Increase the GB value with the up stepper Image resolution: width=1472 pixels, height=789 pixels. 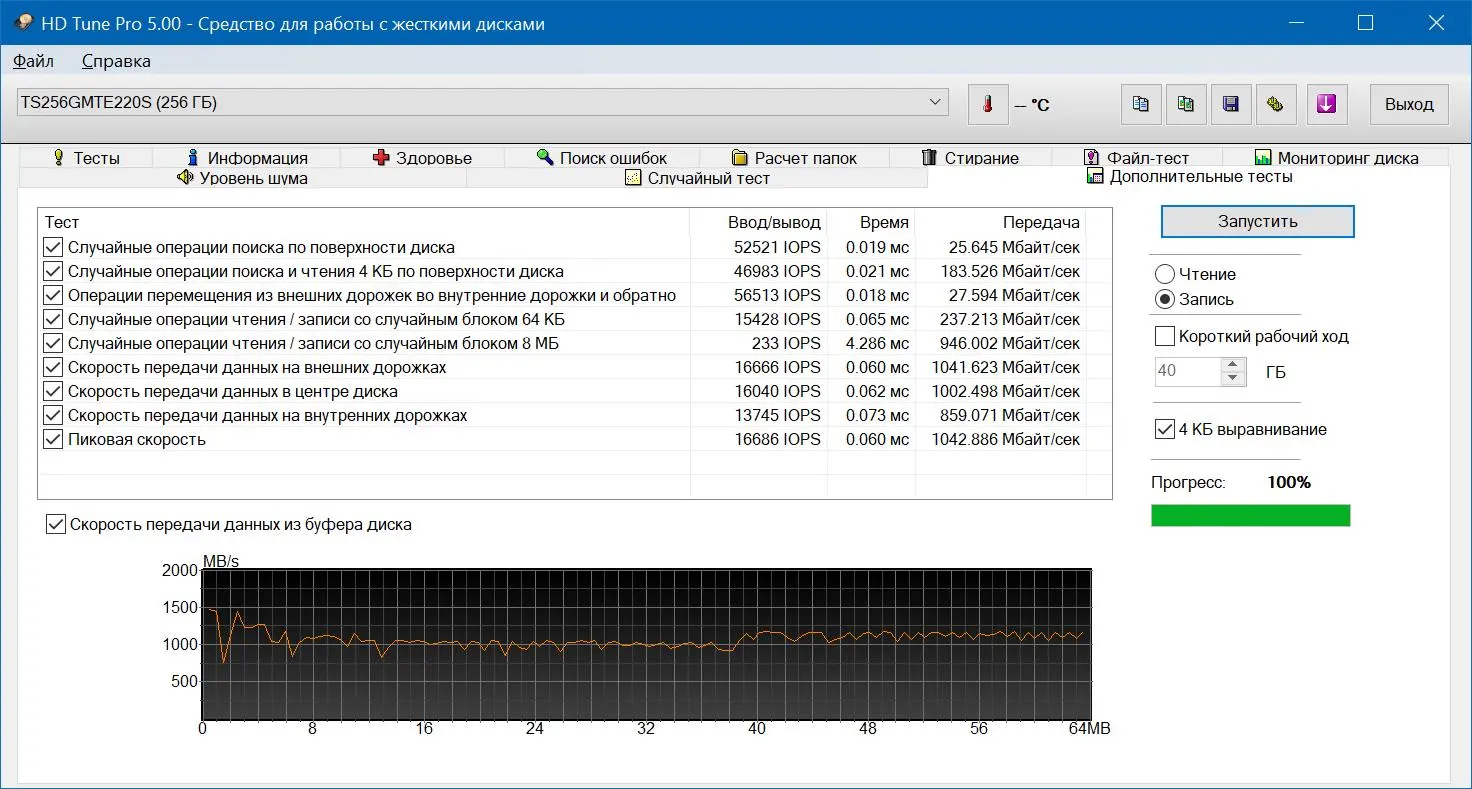point(1234,364)
